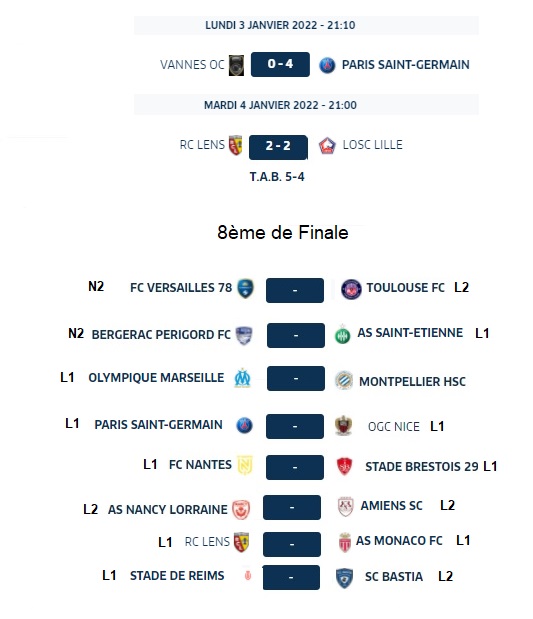Click the Toulouse FC crest

tap(351, 289)
